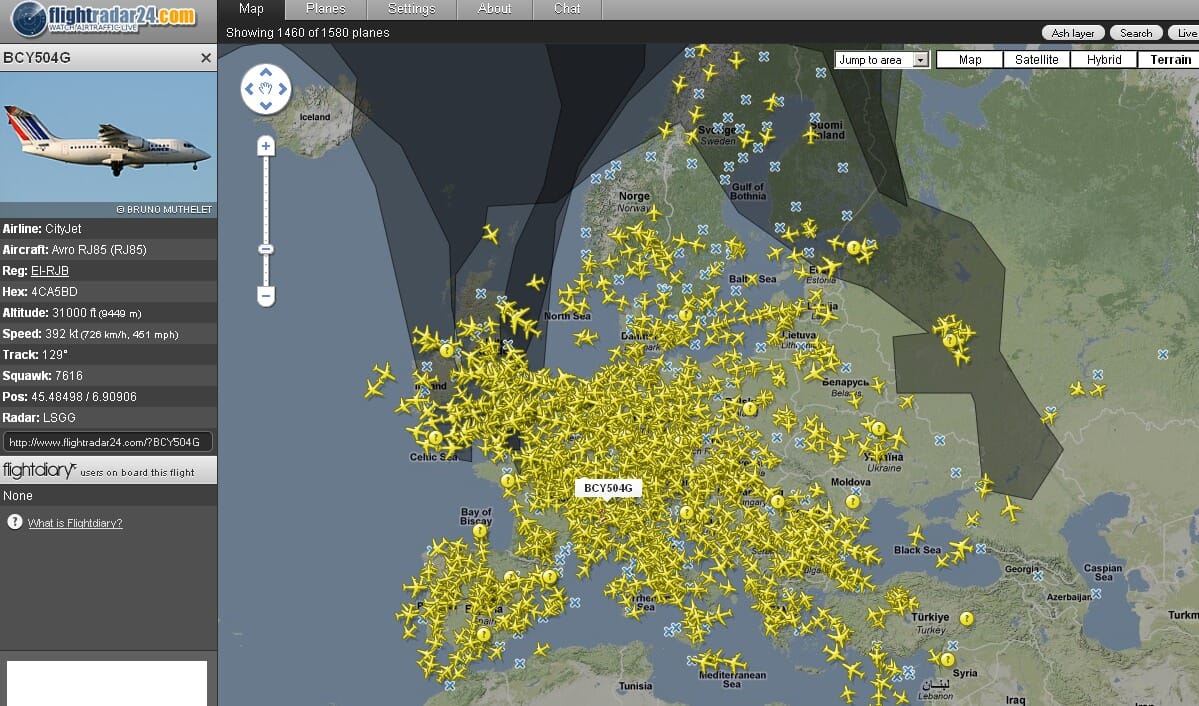Click the flight URL text field

click(108, 442)
